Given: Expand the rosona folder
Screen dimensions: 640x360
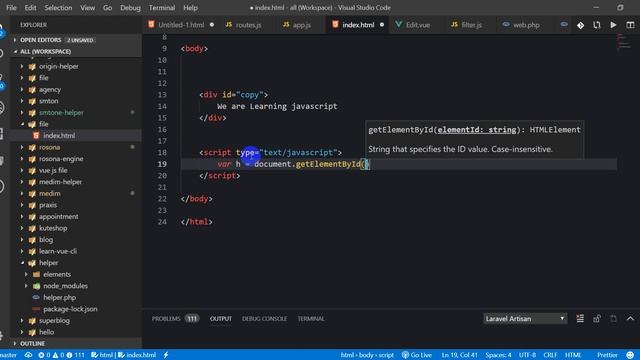Looking at the screenshot, I should [49, 147].
